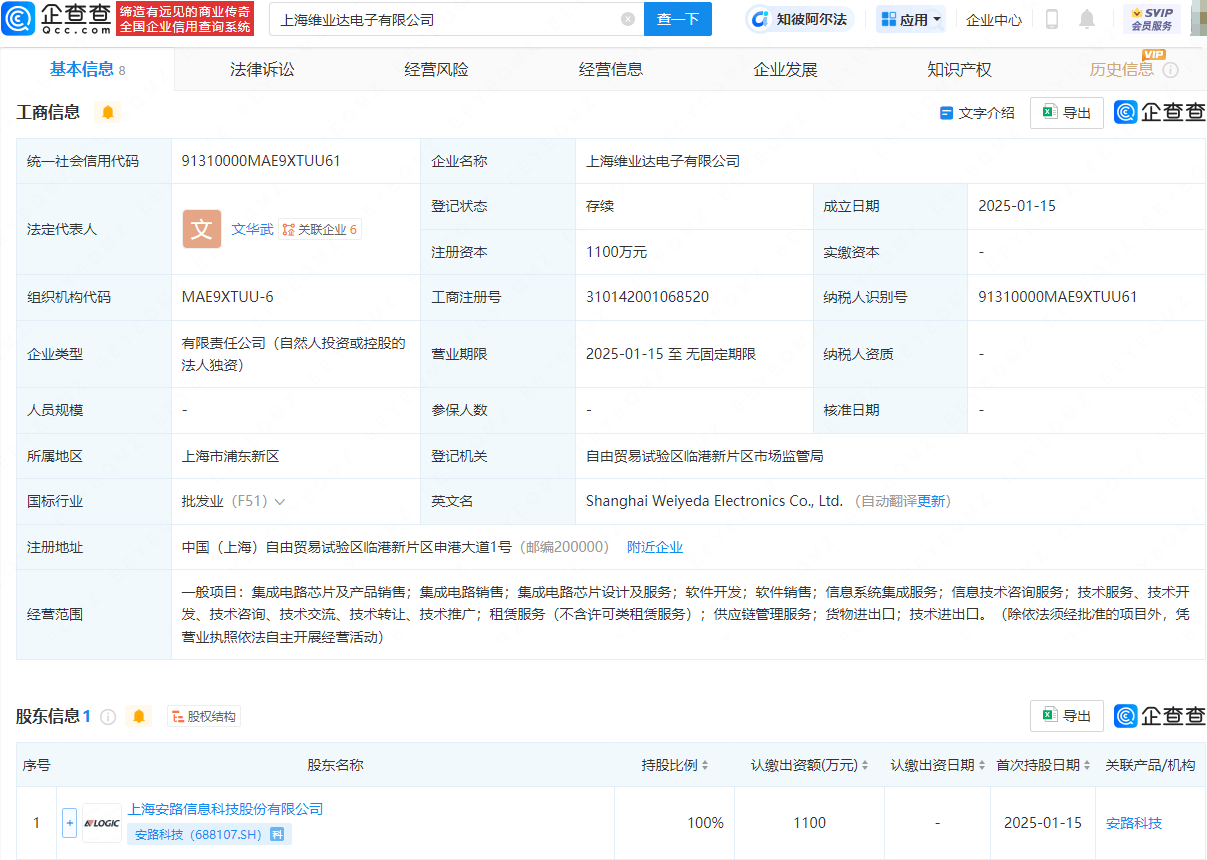This screenshot has width=1207, height=860.
Task: Open the notifications bell in header
Action: 1087,19
